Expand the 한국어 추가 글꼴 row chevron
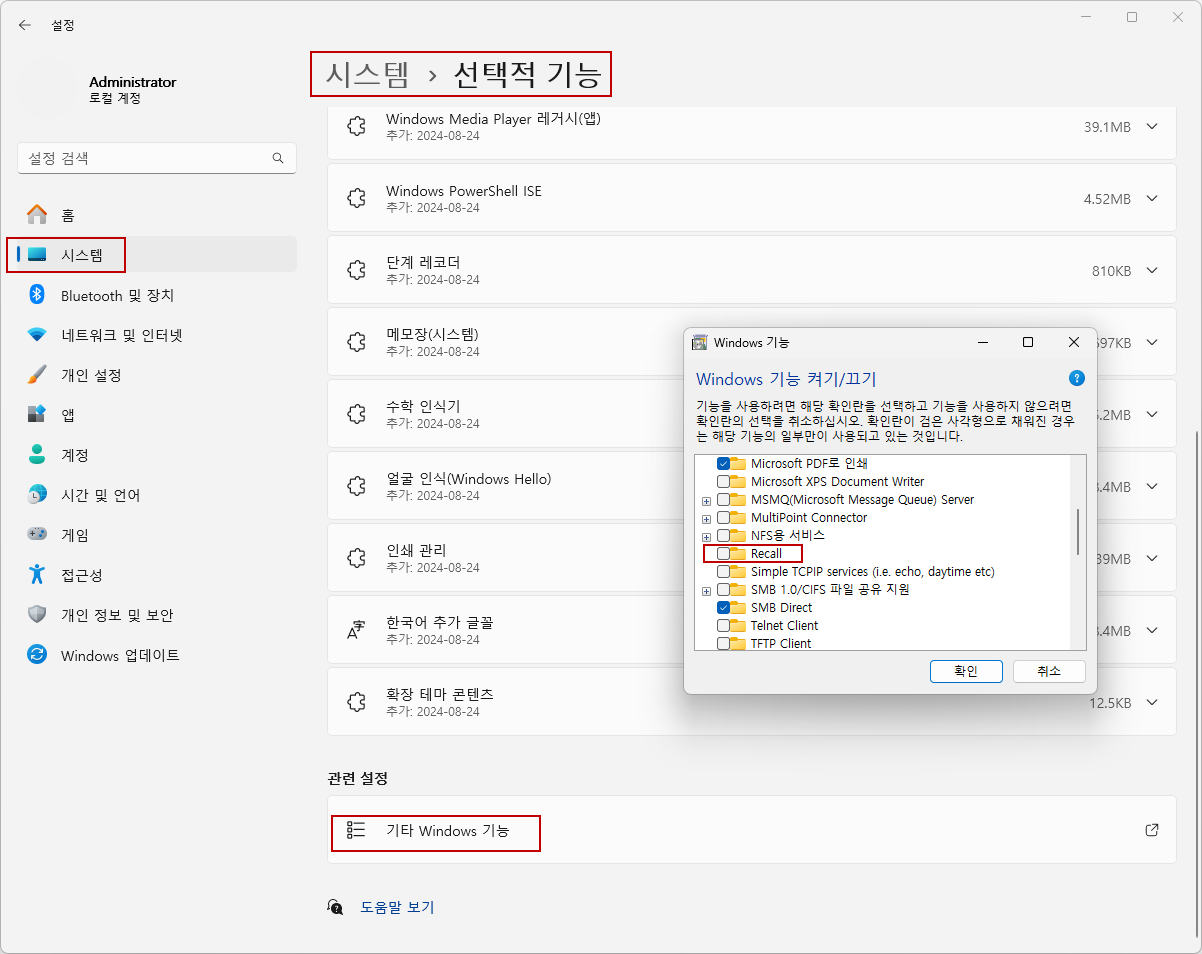This screenshot has width=1202, height=954. (x=1152, y=631)
